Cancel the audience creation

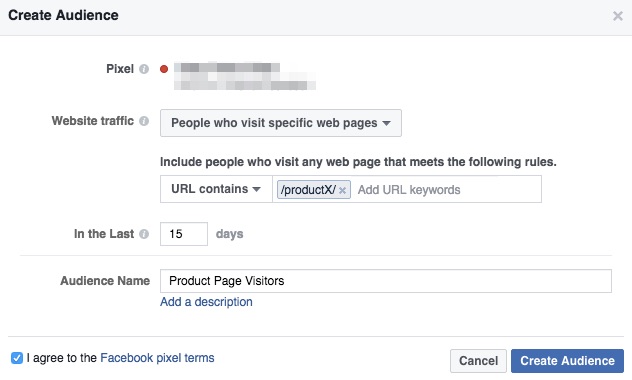pos(478,361)
